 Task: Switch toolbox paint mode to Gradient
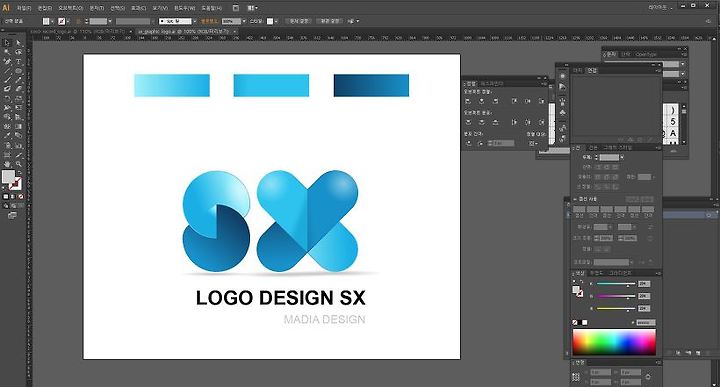pyautogui.click(x=13, y=196)
